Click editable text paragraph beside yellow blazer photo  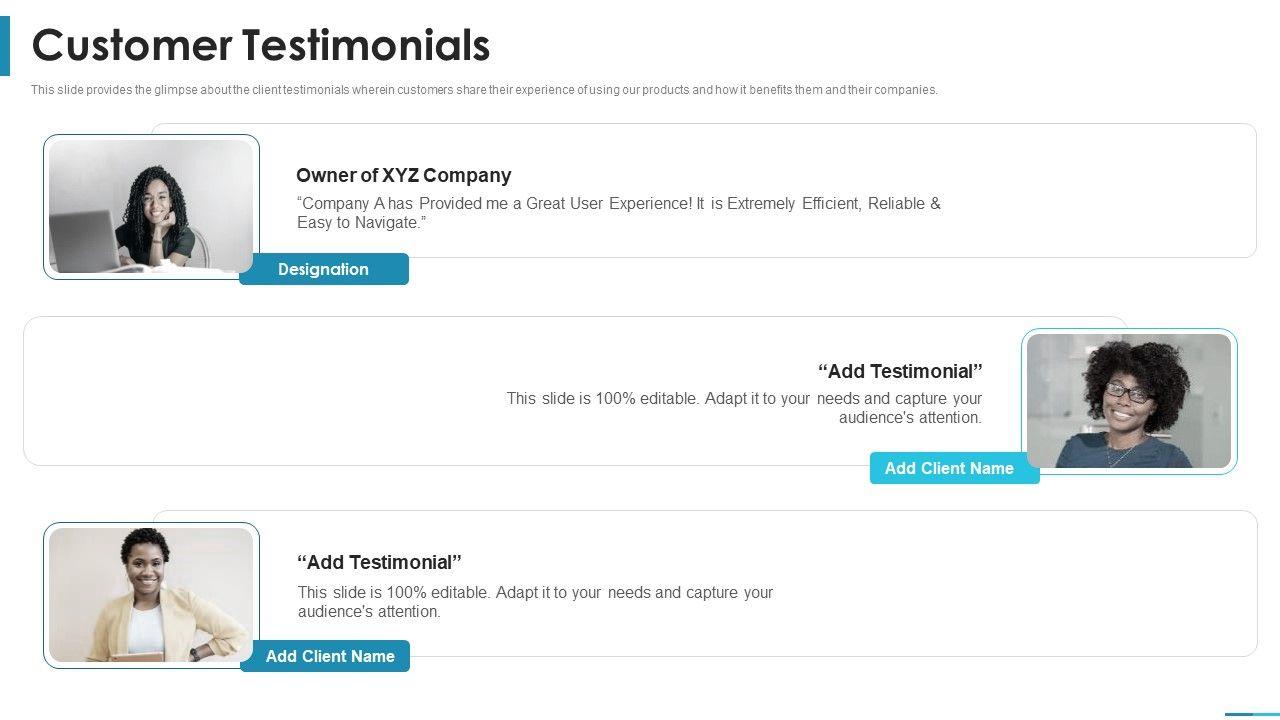point(535,602)
